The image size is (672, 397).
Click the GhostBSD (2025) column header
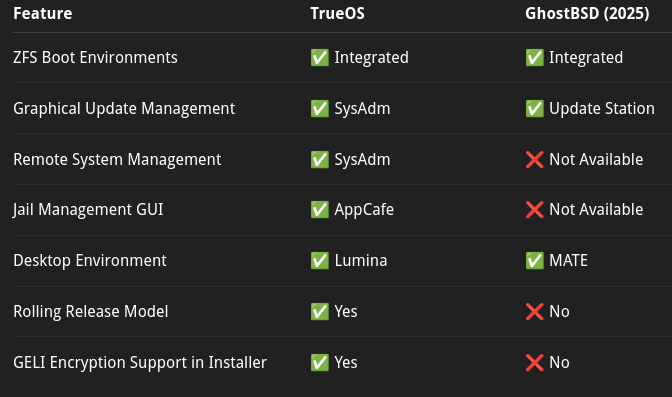pos(587,14)
